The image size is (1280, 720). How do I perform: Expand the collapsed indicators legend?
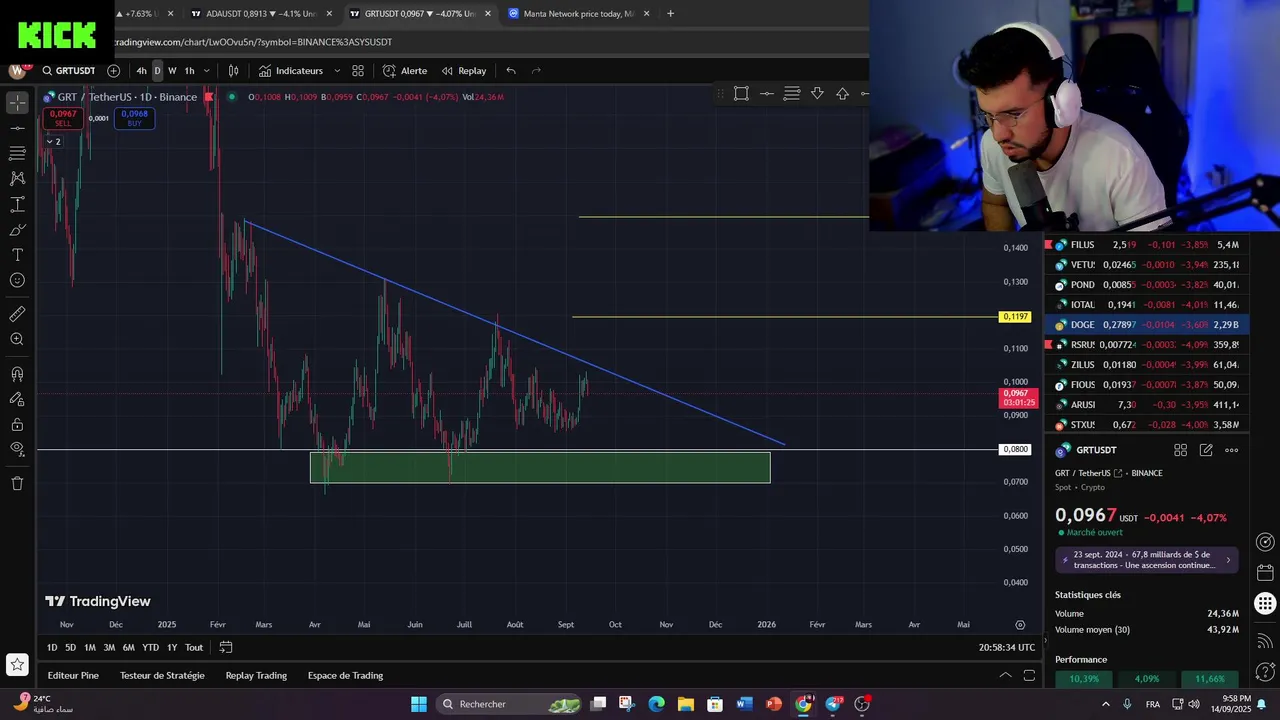pyautogui.click(x=53, y=142)
